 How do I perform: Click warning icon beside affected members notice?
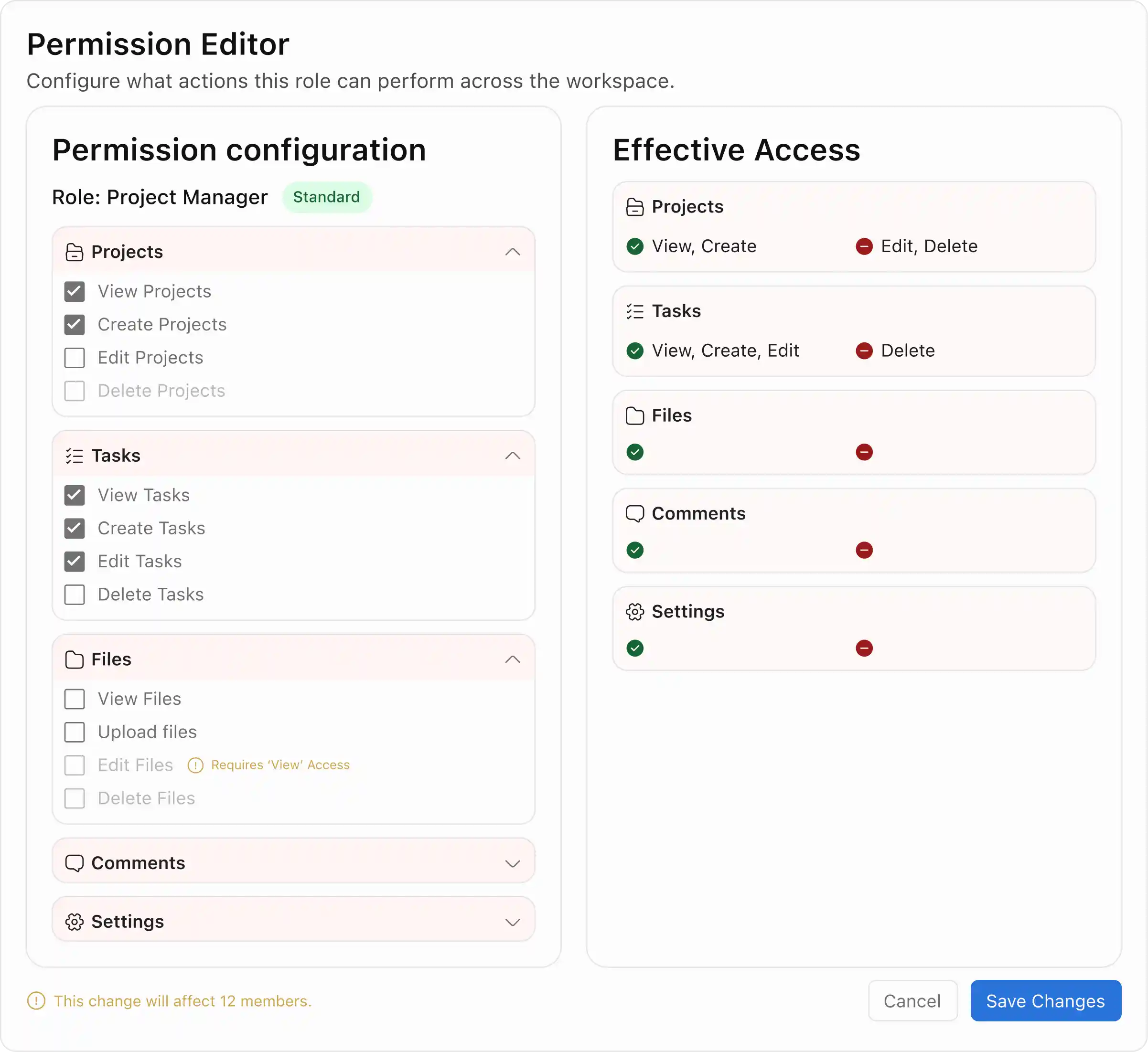[36, 1001]
